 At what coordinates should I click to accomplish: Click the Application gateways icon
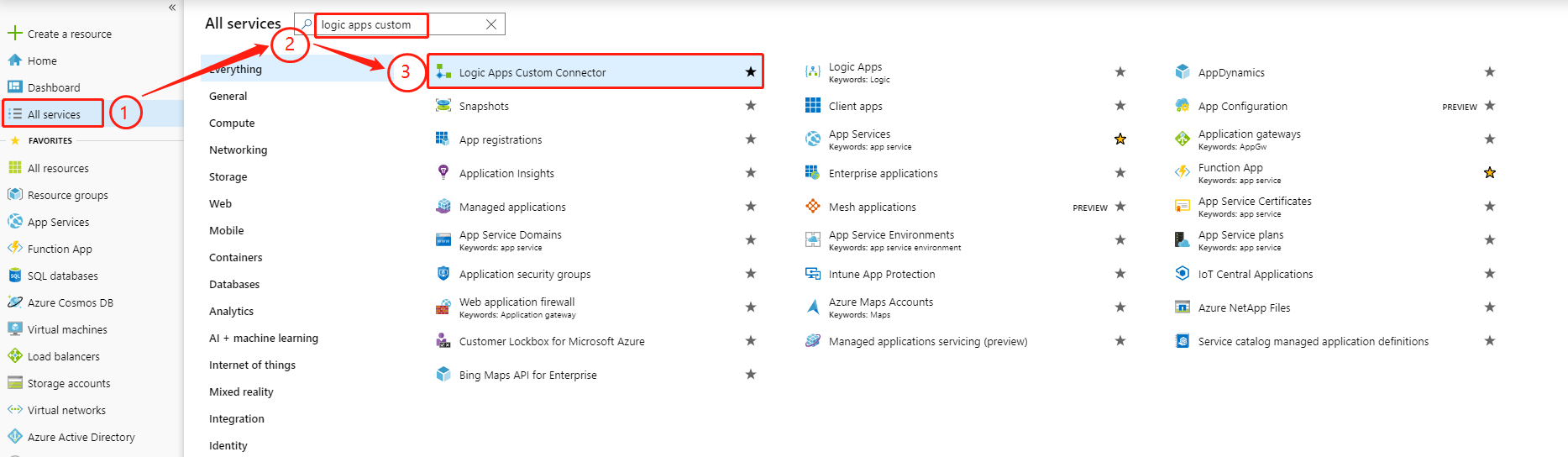(1183, 139)
